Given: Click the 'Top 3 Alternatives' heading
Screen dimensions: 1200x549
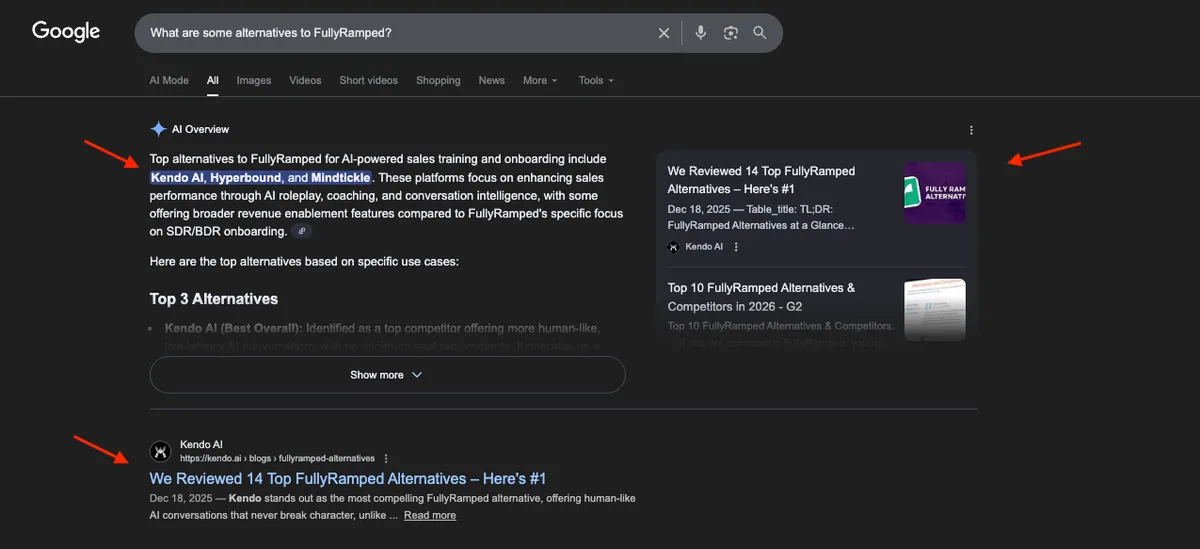Looking at the screenshot, I should coord(214,299).
